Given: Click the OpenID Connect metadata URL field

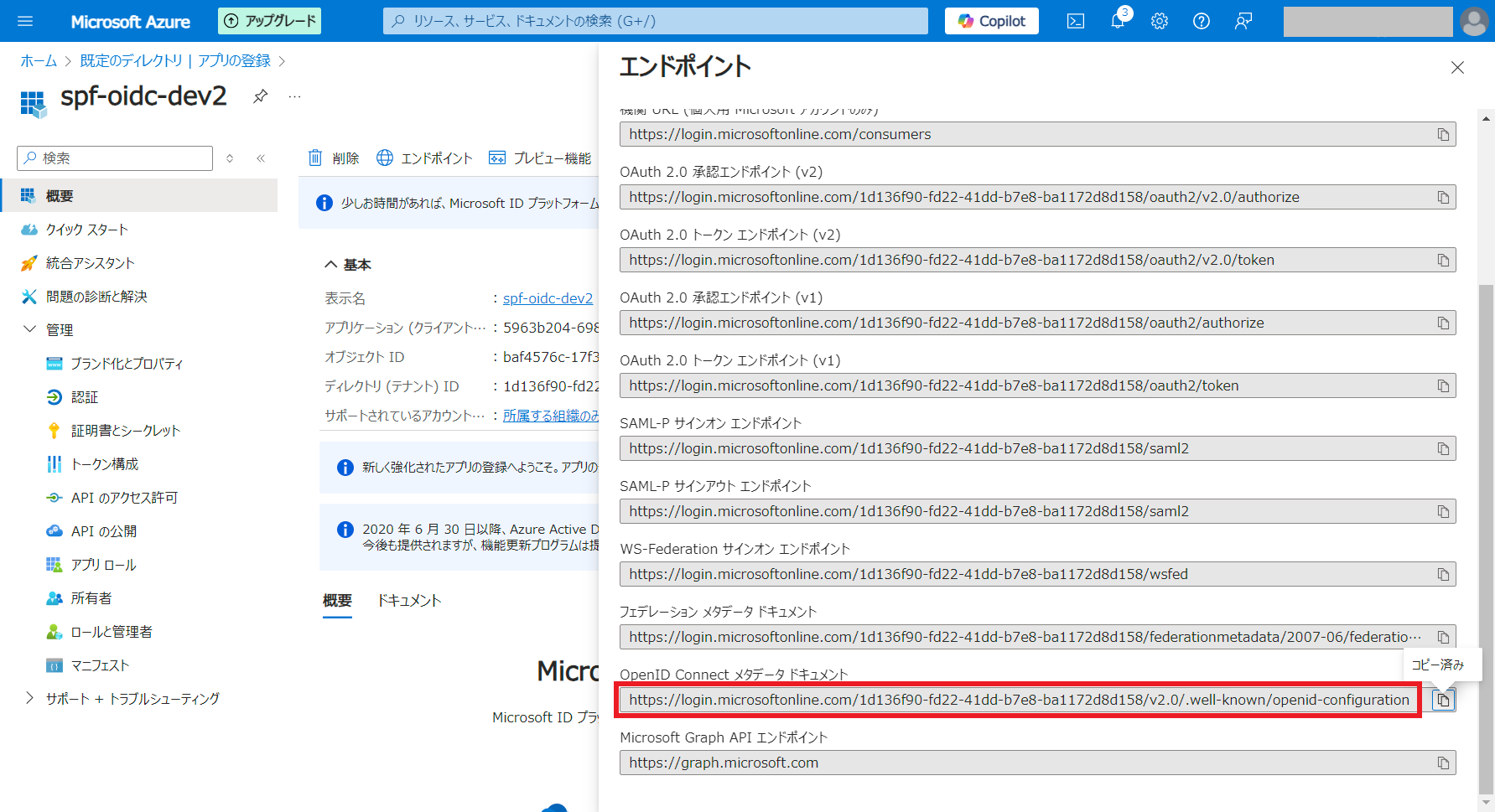Looking at the screenshot, I should (1019, 700).
